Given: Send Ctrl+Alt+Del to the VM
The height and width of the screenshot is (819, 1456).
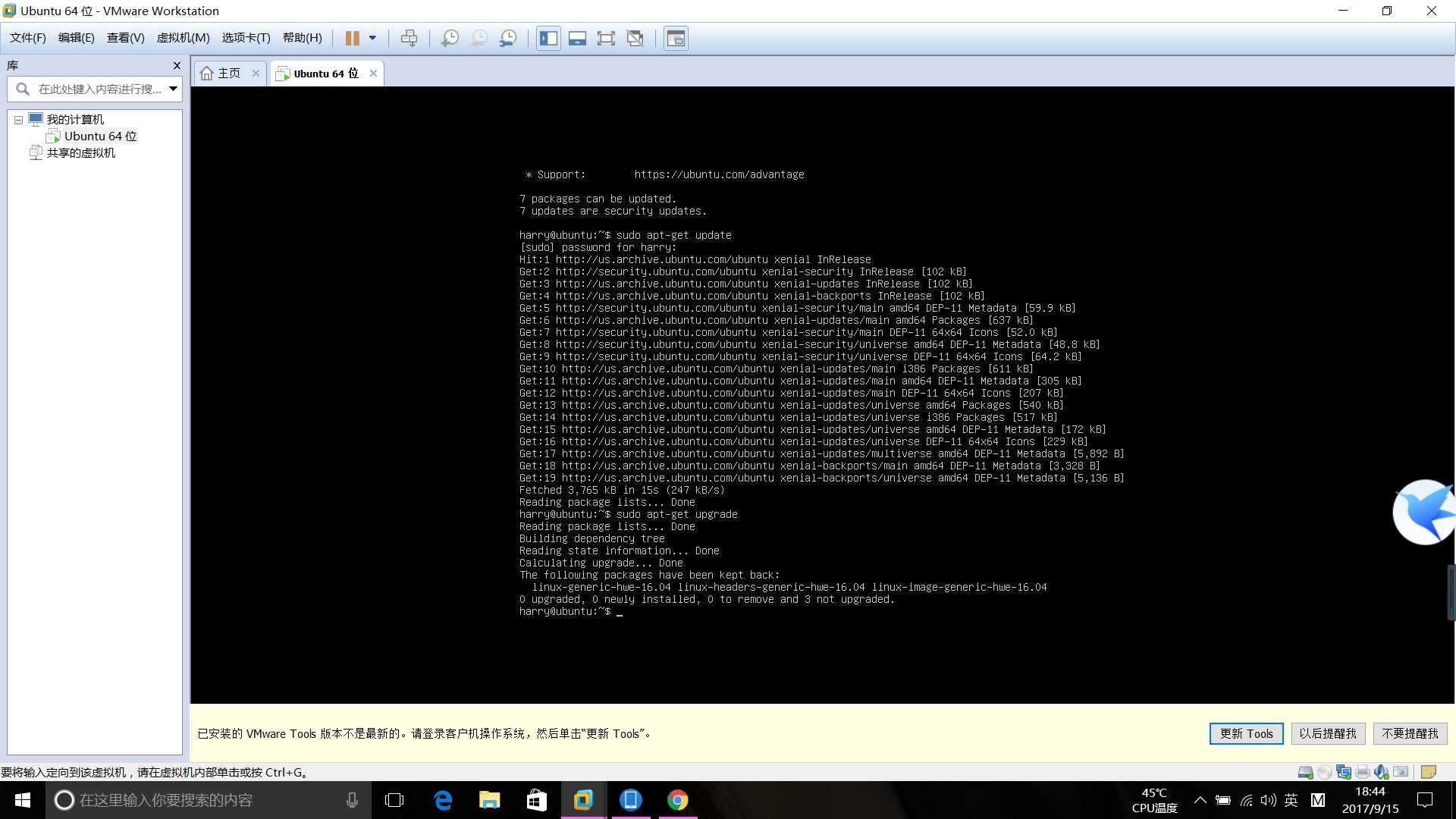Looking at the screenshot, I should pos(409,38).
